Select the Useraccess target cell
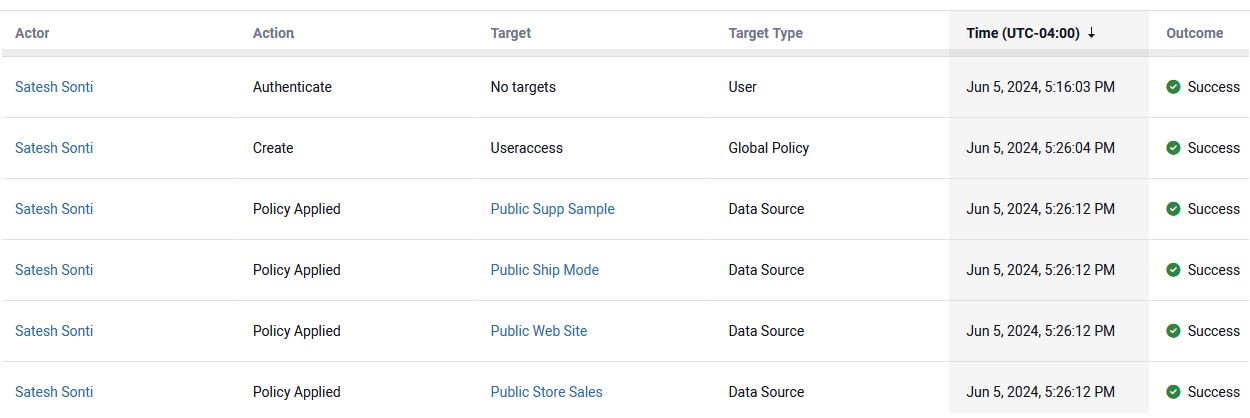The height and width of the screenshot is (418, 1250). click(x=526, y=148)
